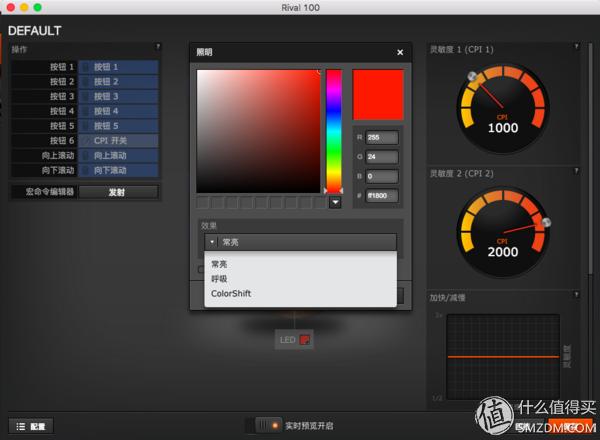This screenshot has width=600, height=440.
Task: Open help for the 操作 panel
Action: [x=158, y=47]
